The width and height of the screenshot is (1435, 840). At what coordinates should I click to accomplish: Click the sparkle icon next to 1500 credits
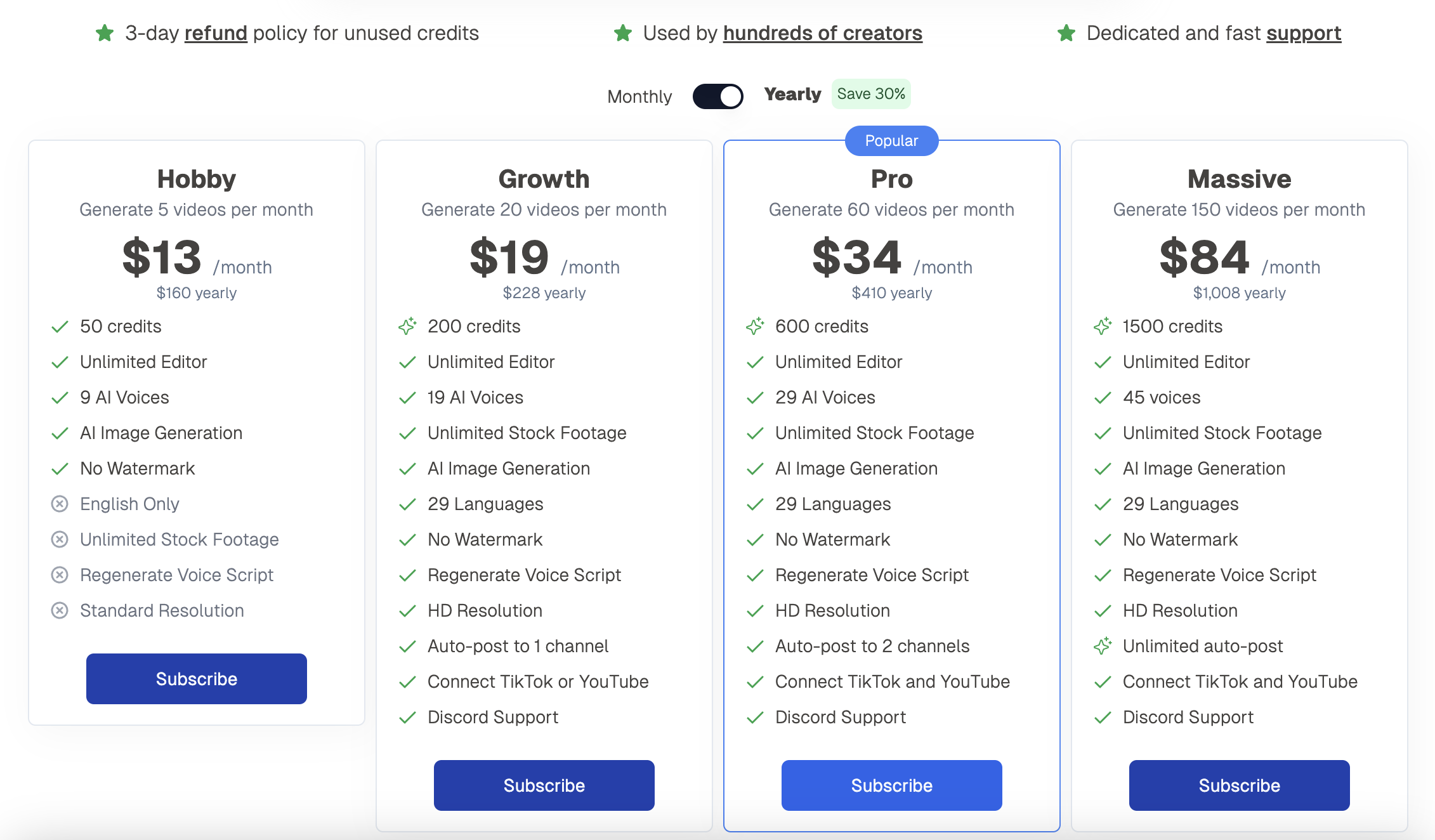point(1103,326)
